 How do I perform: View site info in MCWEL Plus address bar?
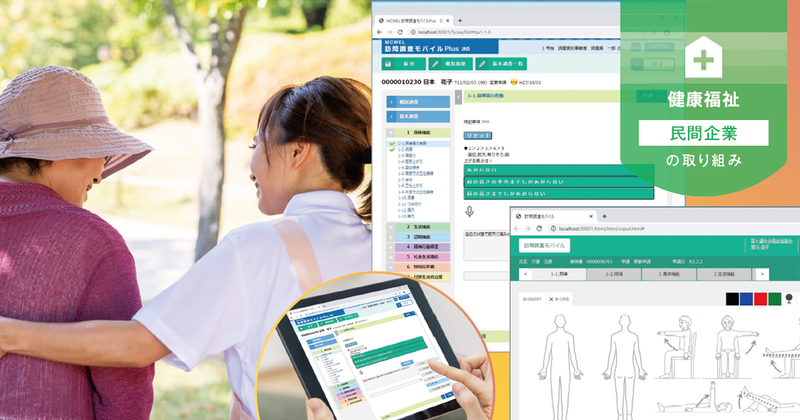413,32
